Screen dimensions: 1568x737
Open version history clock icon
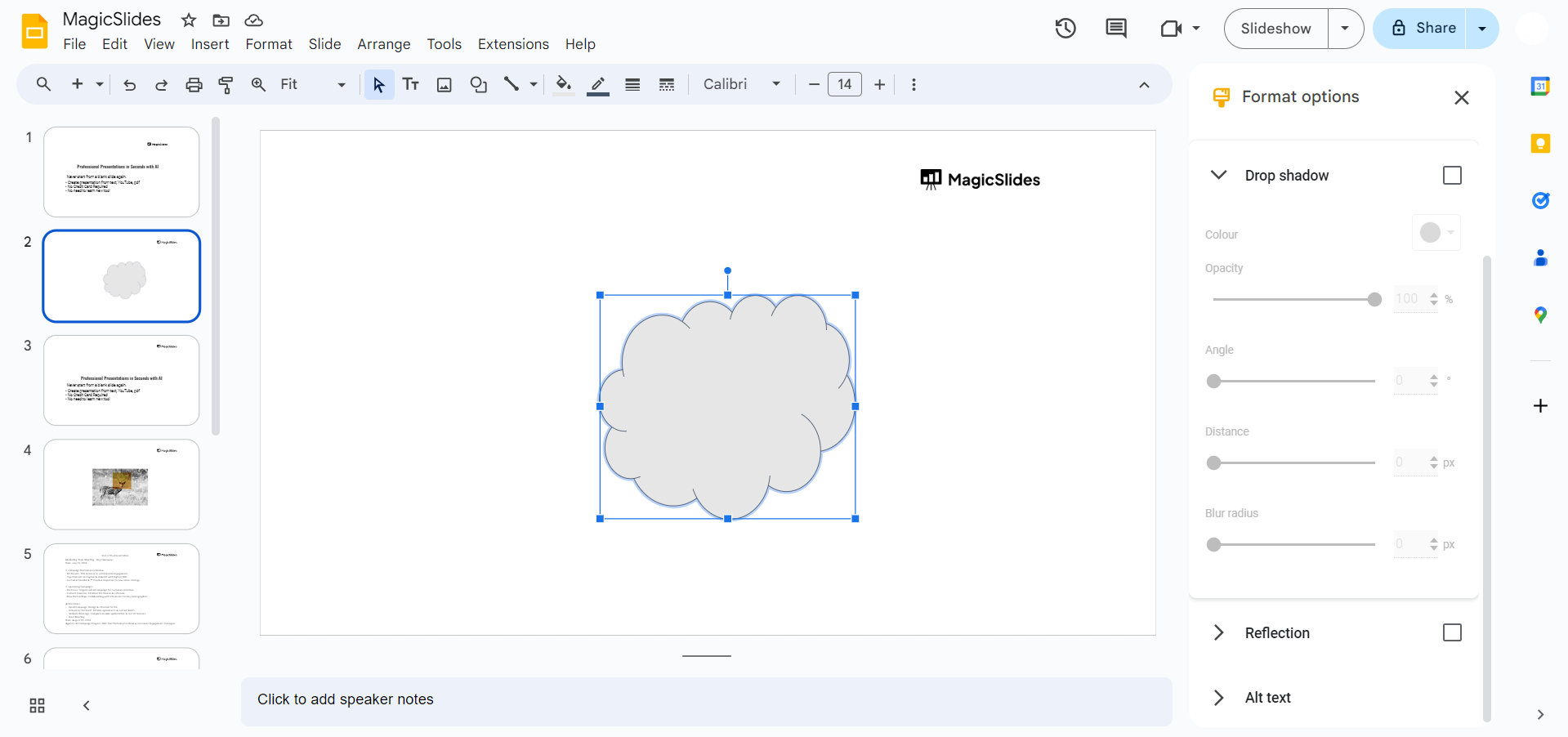click(1065, 29)
